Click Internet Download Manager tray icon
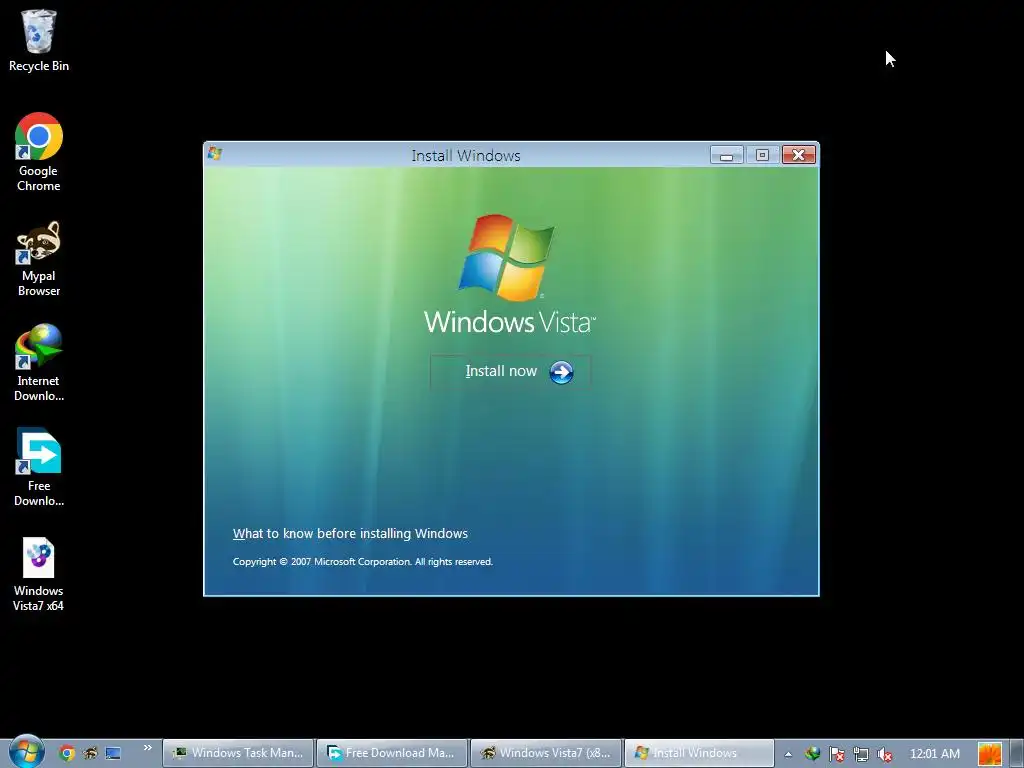The width and height of the screenshot is (1024, 768). coord(812,754)
